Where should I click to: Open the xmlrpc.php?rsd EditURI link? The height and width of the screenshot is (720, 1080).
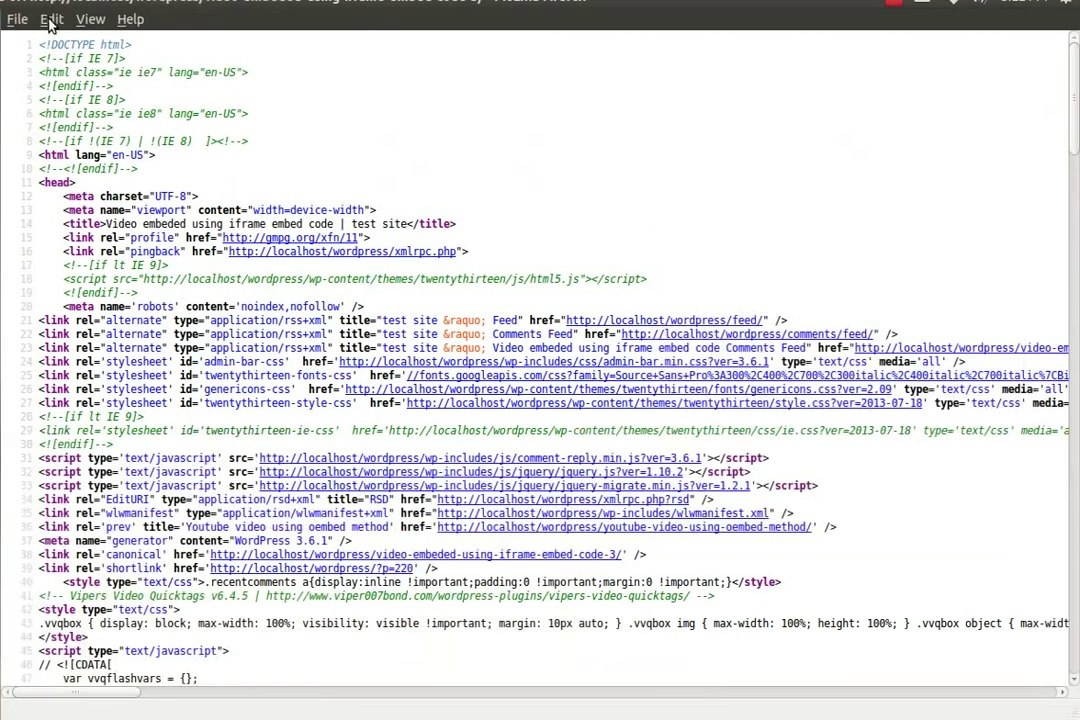(563, 500)
